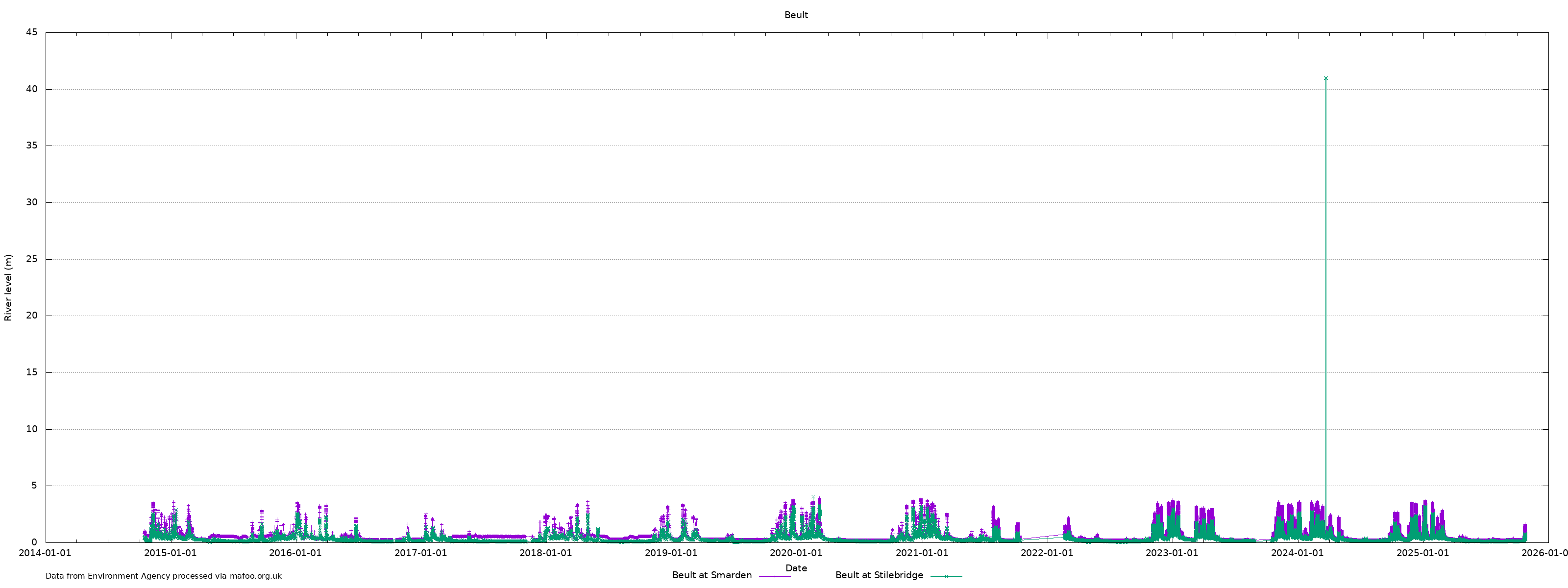The width and height of the screenshot is (1568, 588).
Task: Click the 2017-01-01 x-axis tick label
Action: (420, 553)
